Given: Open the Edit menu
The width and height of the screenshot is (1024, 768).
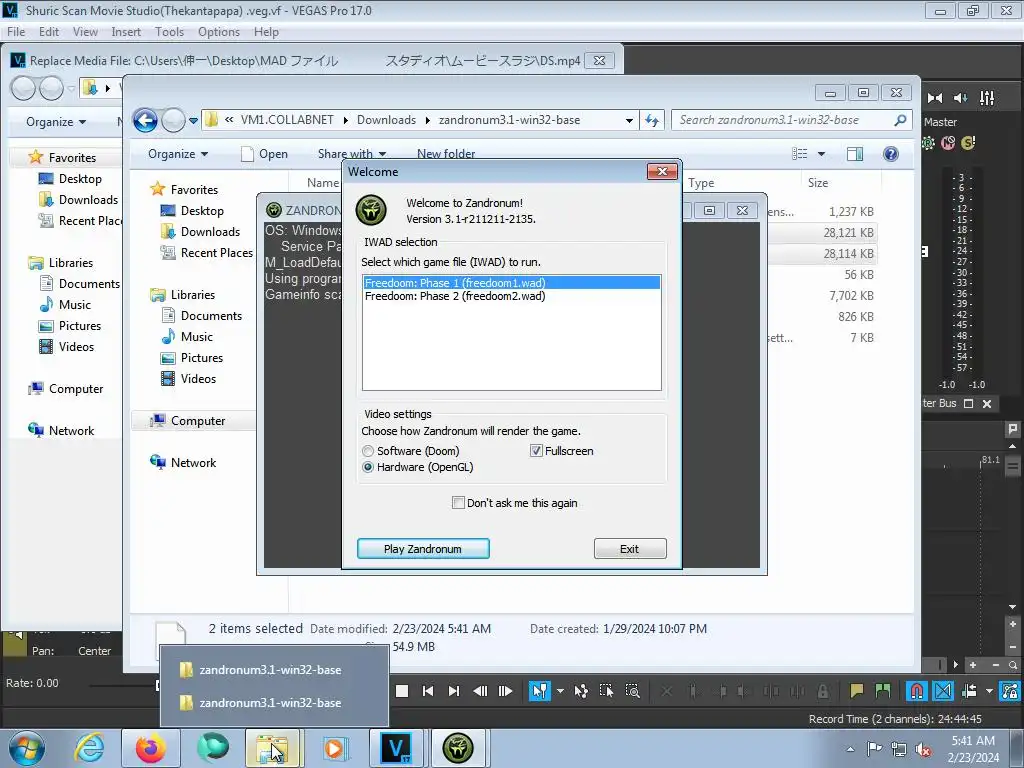Looking at the screenshot, I should (x=48, y=31).
